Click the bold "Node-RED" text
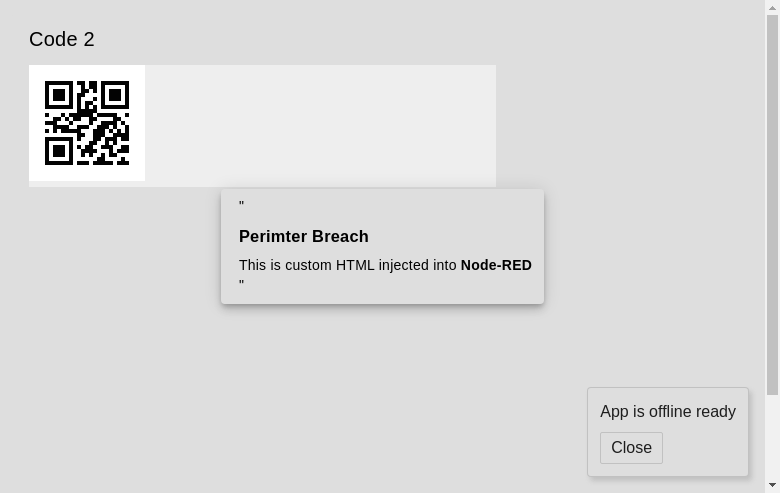 [496, 265]
